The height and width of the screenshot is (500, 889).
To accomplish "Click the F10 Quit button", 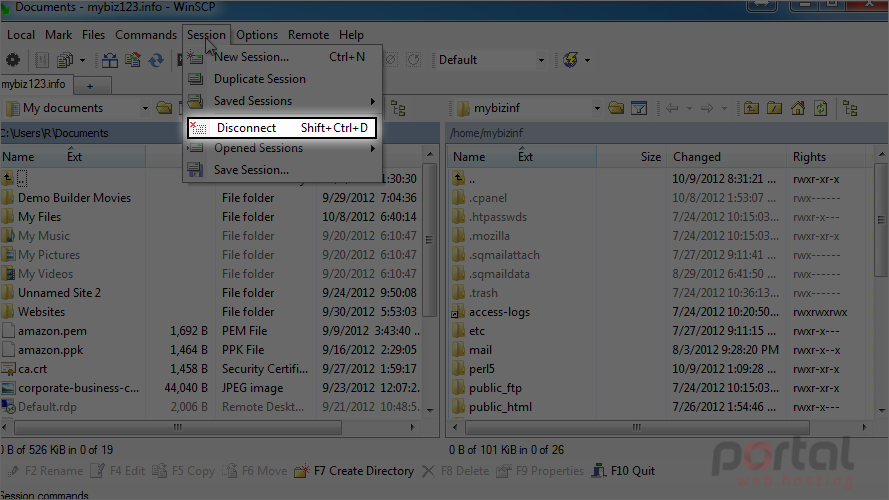I will tap(623, 471).
